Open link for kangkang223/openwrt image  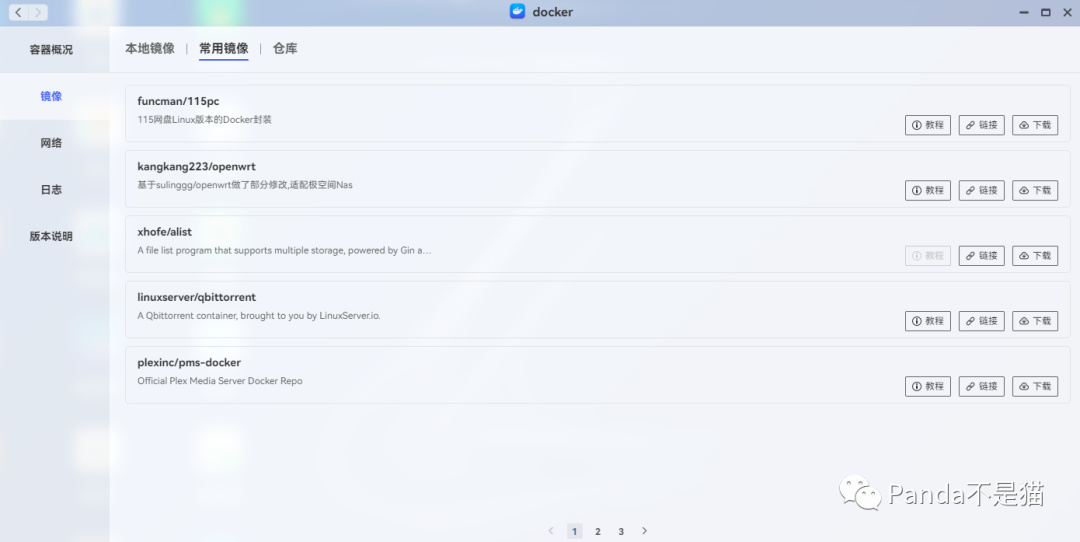[x=982, y=191]
